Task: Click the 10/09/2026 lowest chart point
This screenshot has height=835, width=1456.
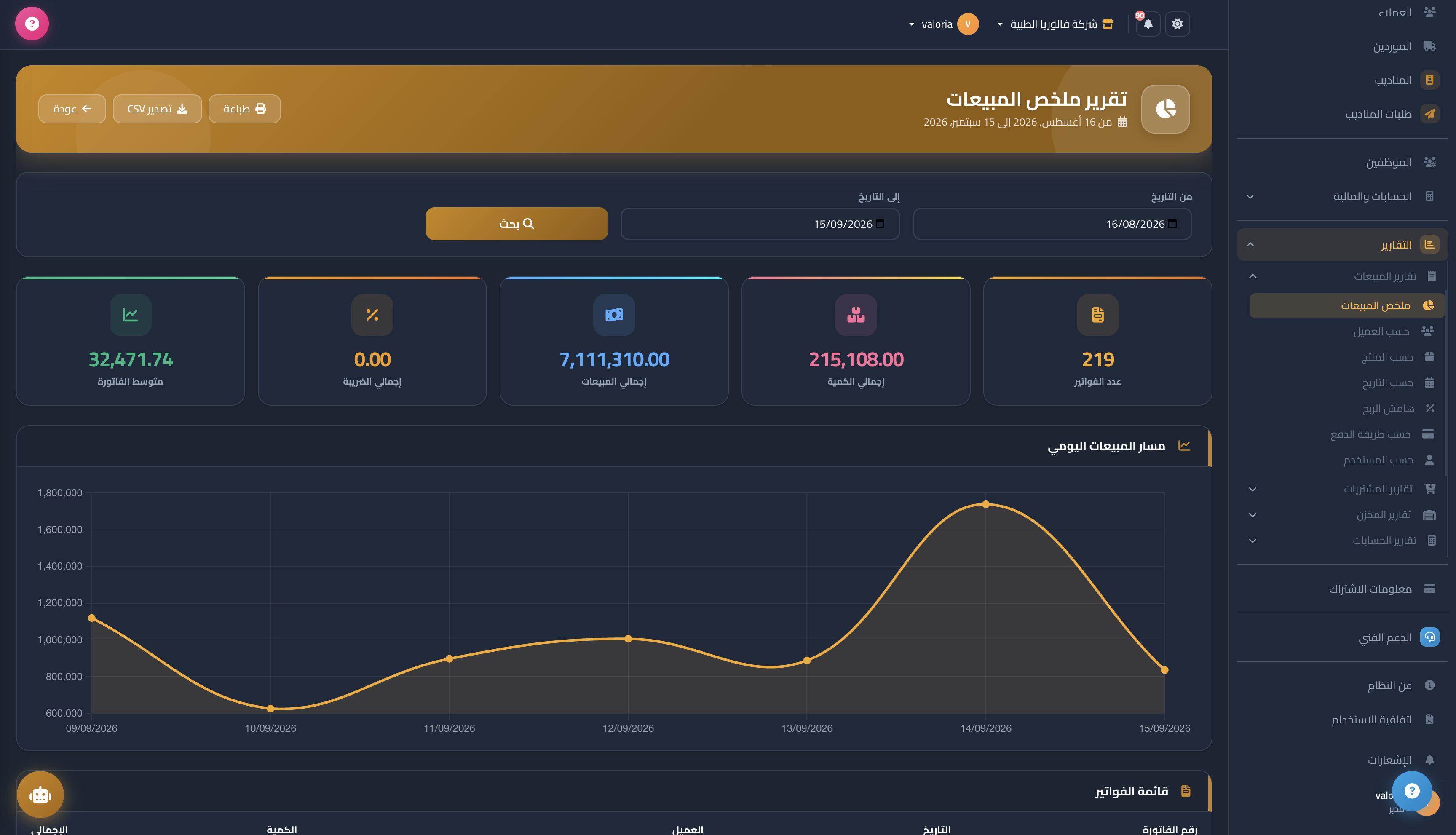Action: [270, 709]
